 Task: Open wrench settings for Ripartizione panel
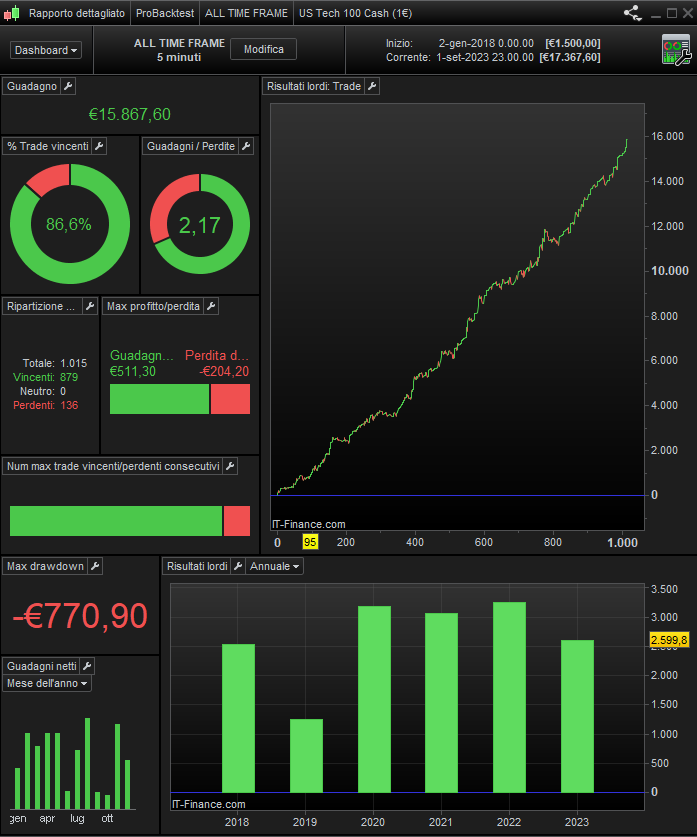[x=90, y=306]
